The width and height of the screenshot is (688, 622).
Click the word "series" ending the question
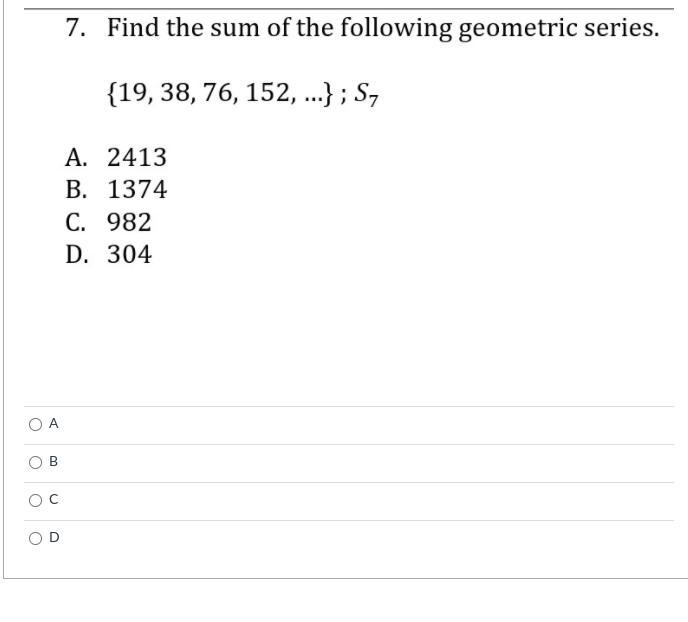(617, 28)
